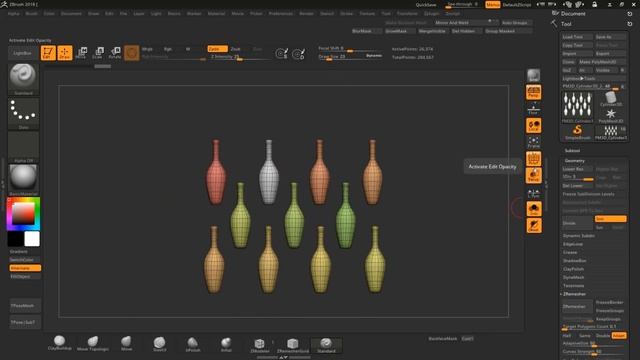Toggle the Ghost transparency button
Screen dimensions: 640x360
(x=533, y=226)
